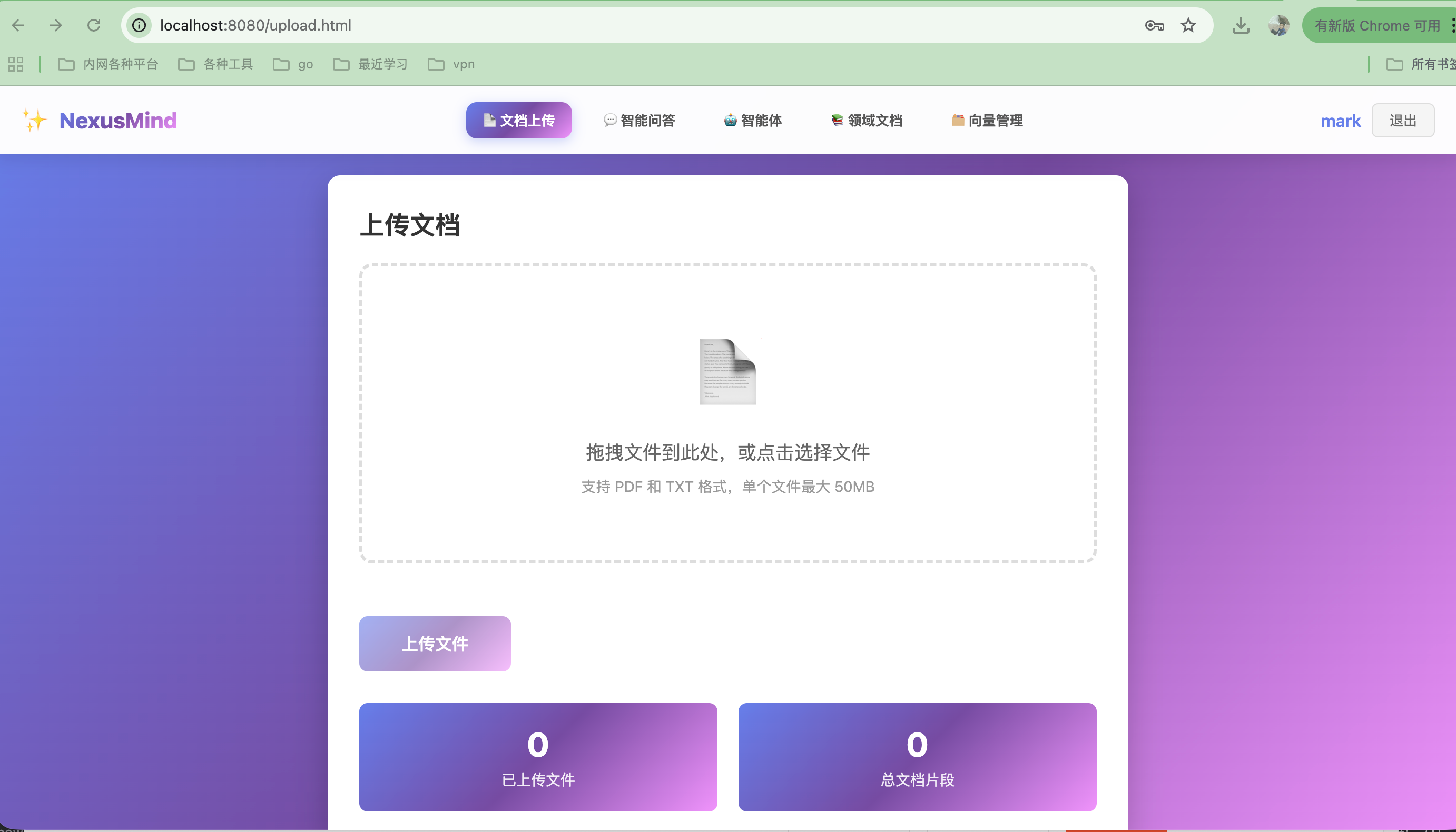Image resolution: width=1456 pixels, height=832 pixels.
Task: Open the password key icon
Action: 1154,25
